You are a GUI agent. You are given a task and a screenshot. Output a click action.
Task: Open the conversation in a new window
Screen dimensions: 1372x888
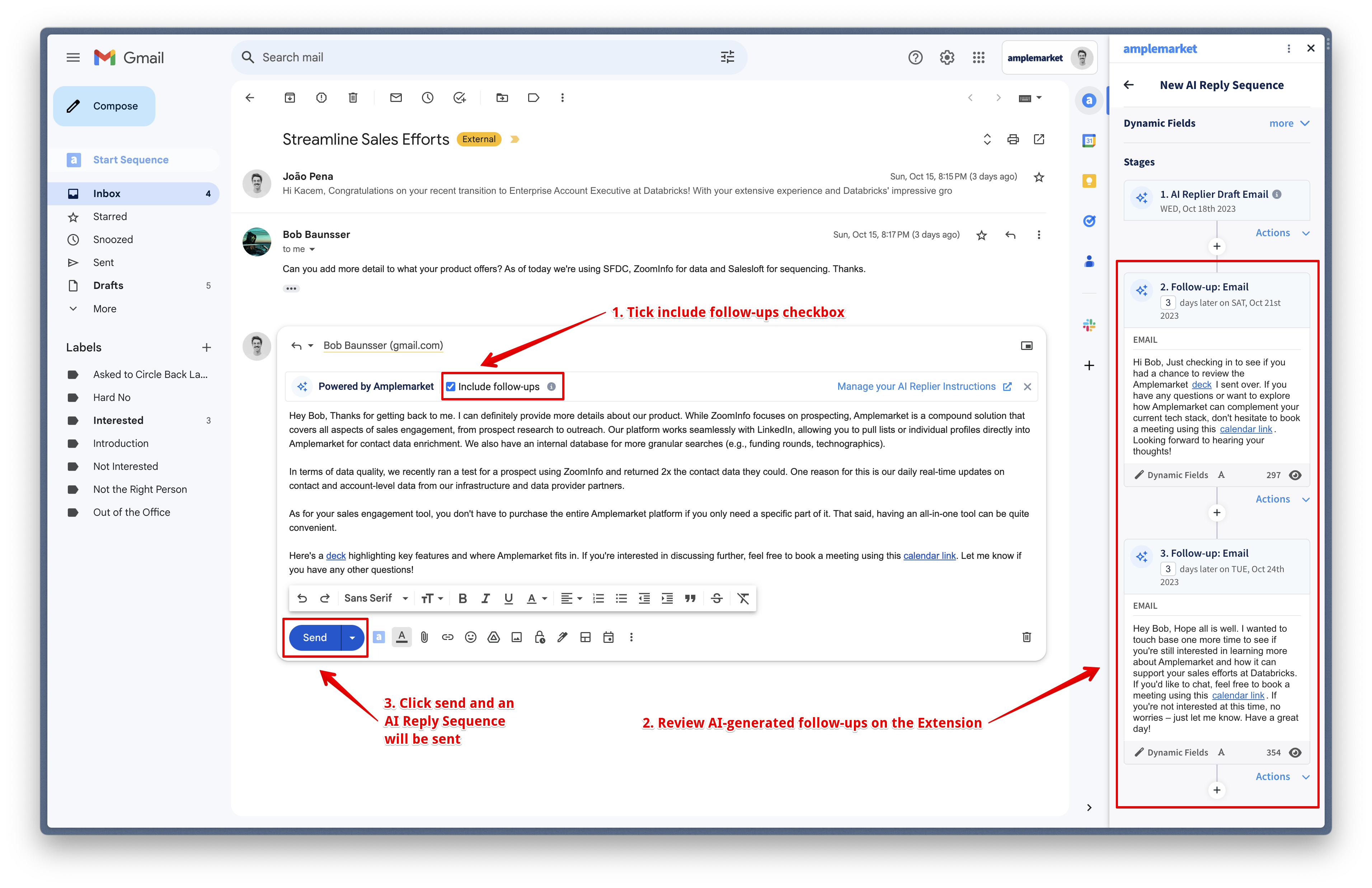click(1039, 140)
